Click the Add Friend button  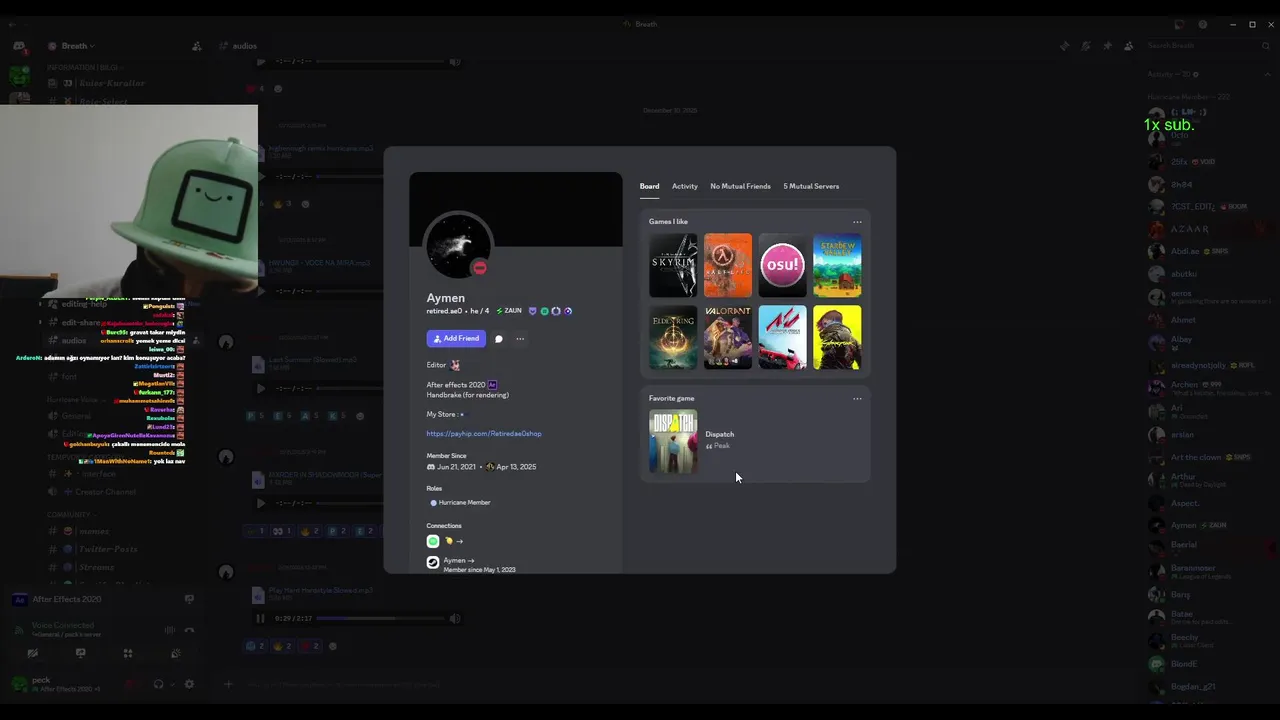click(456, 339)
